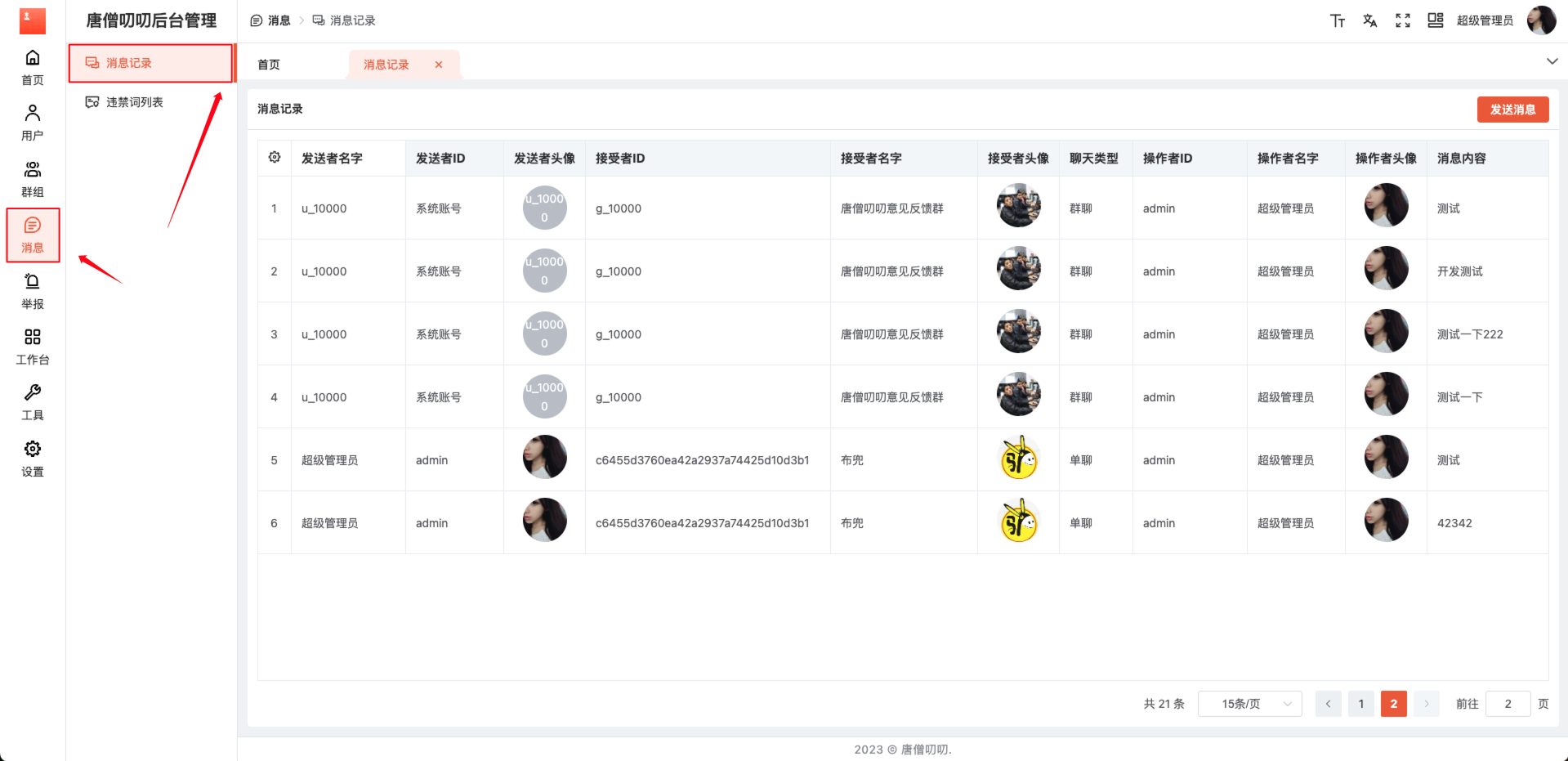1568x761 pixels.
Task: Switch to the 首页 tab
Action: (267, 64)
